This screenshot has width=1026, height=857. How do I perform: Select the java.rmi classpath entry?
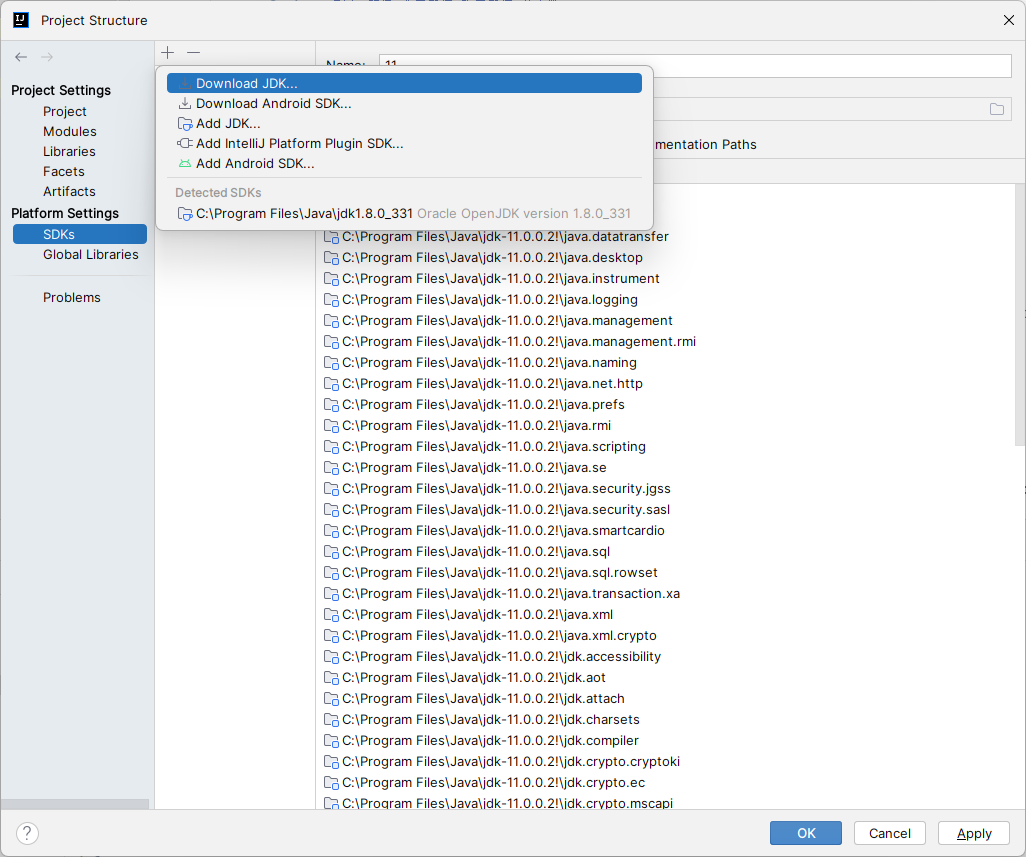tap(467, 425)
